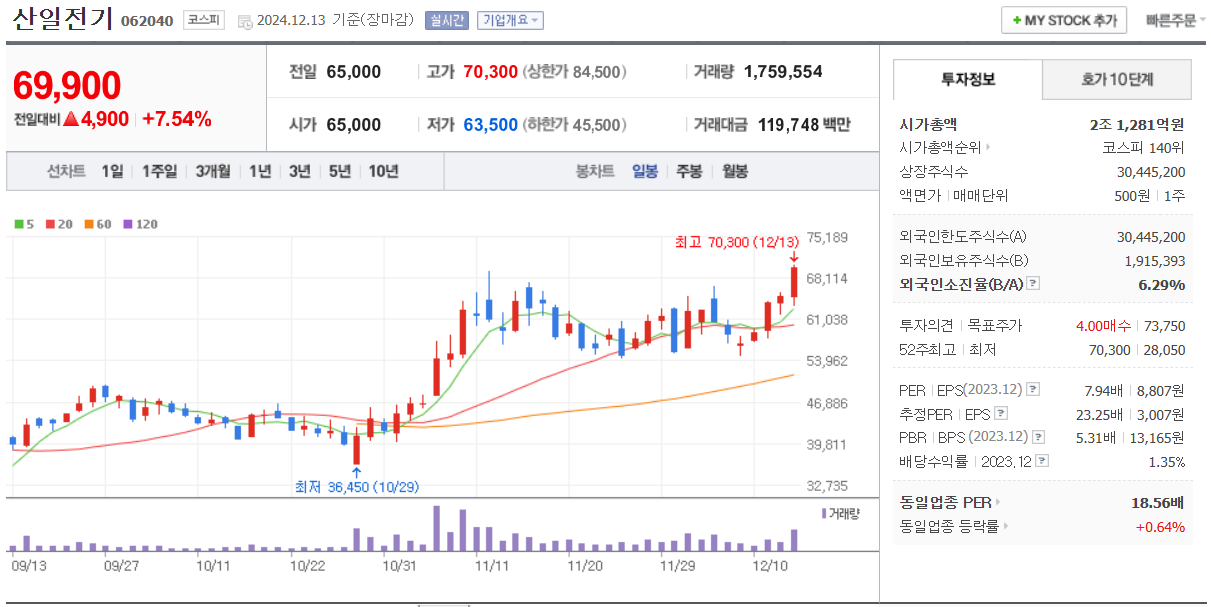Click purple 120-day moving average legend marker
Viewport: 1211px width, 607px height.
coord(127,224)
